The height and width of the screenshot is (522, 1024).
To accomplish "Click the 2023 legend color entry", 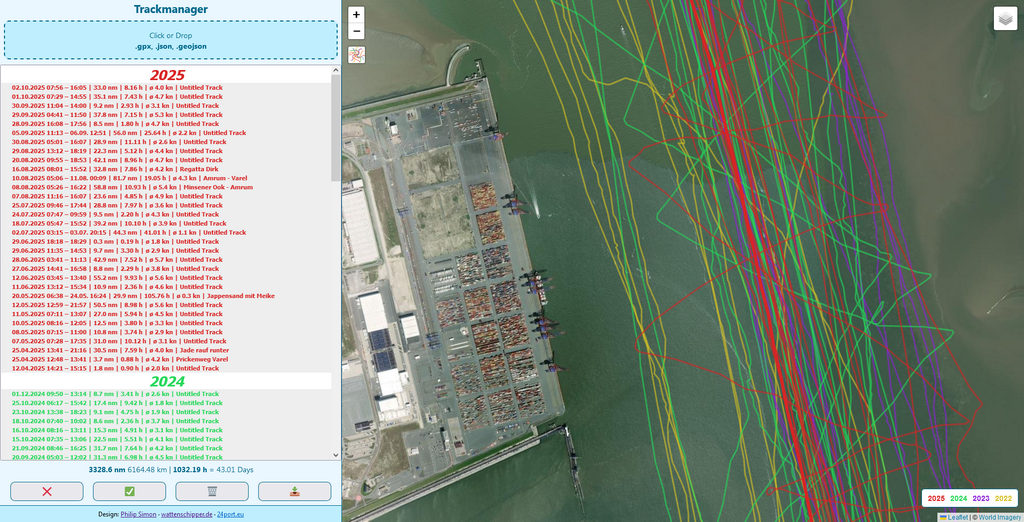I will (981, 498).
